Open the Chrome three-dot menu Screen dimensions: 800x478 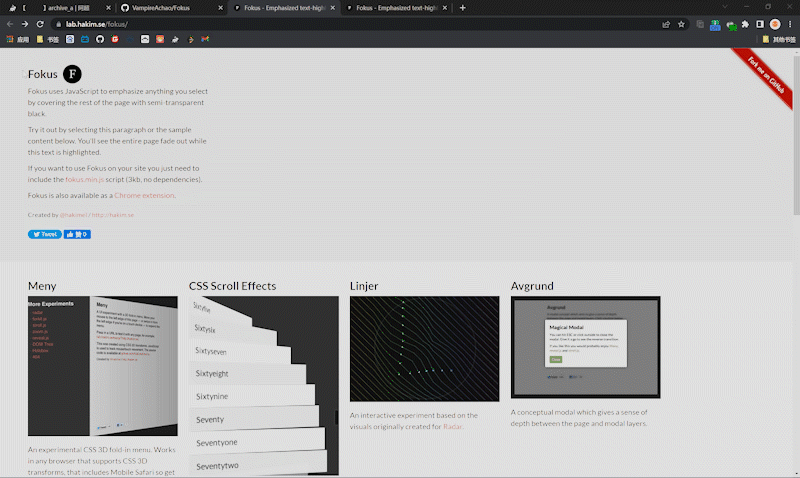790,23
